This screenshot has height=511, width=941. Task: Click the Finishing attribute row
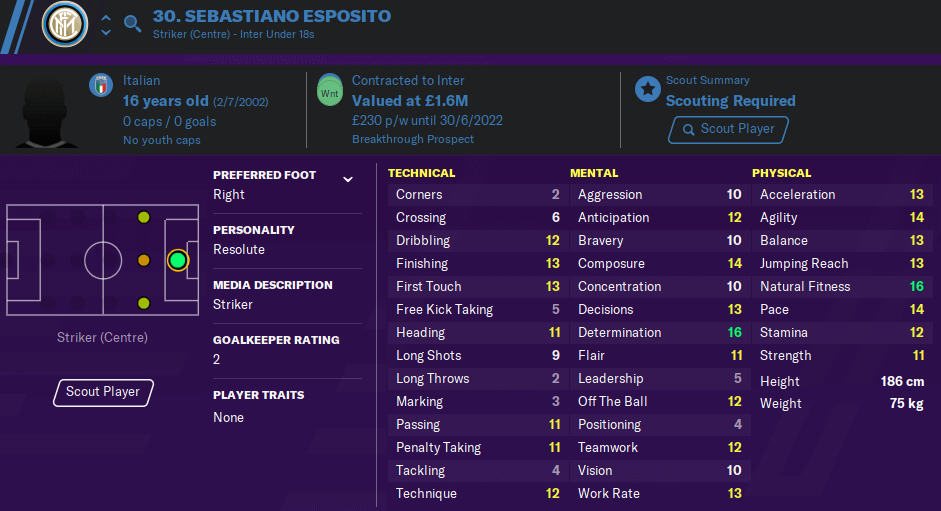pyautogui.click(x=477, y=264)
